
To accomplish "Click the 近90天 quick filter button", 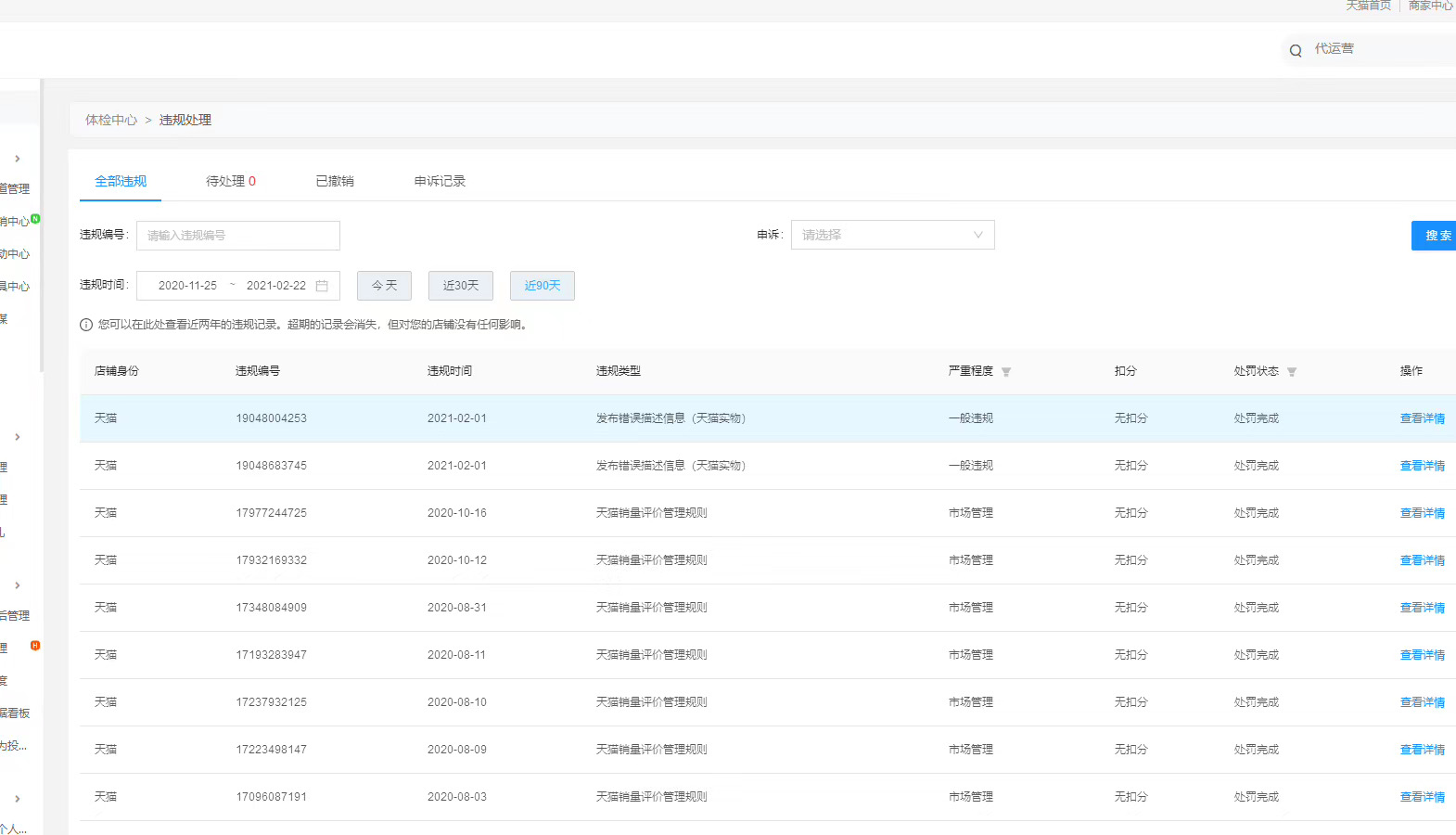I will [x=543, y=286].
